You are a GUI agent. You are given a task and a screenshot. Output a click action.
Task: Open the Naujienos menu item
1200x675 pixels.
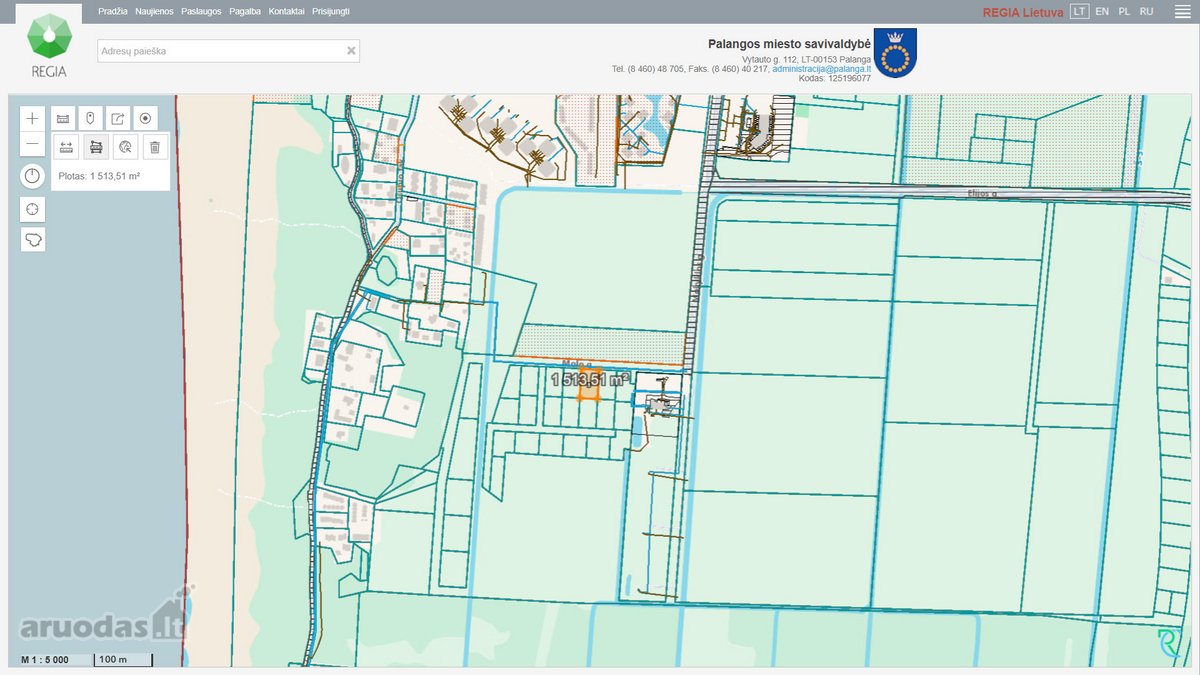coord(154,11)
